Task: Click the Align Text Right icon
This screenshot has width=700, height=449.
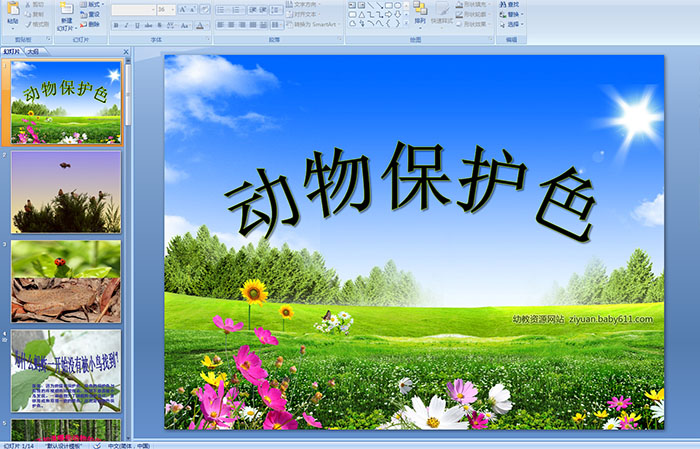Action: click(242, 25)
